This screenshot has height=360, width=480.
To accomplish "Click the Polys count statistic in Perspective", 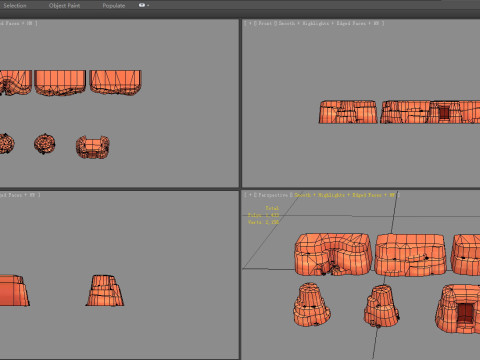I will [x=263, y=215].
